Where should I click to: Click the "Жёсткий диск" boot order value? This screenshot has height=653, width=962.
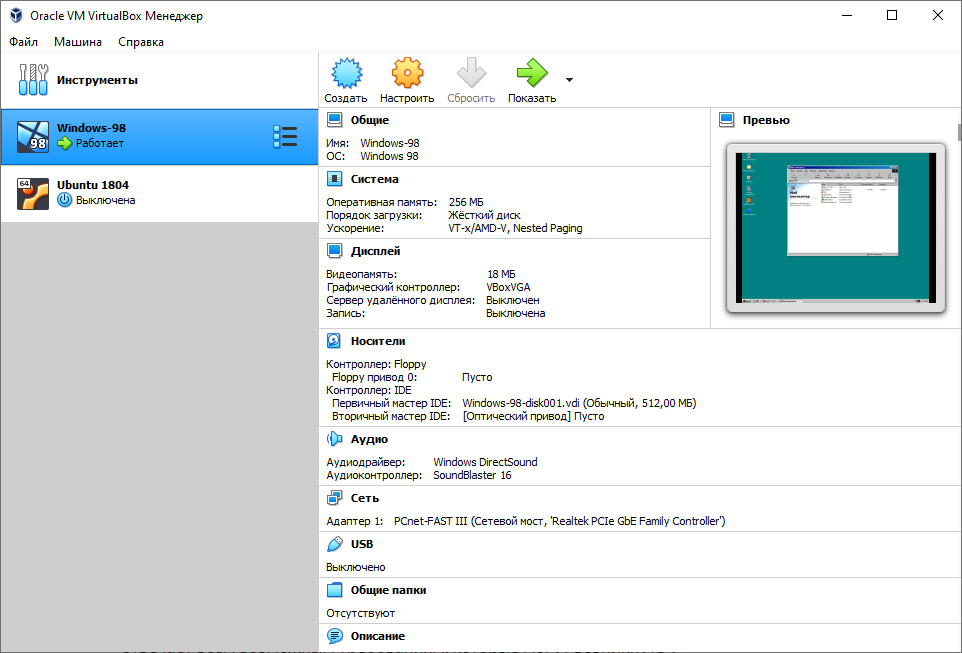click(x=484, y=215)
